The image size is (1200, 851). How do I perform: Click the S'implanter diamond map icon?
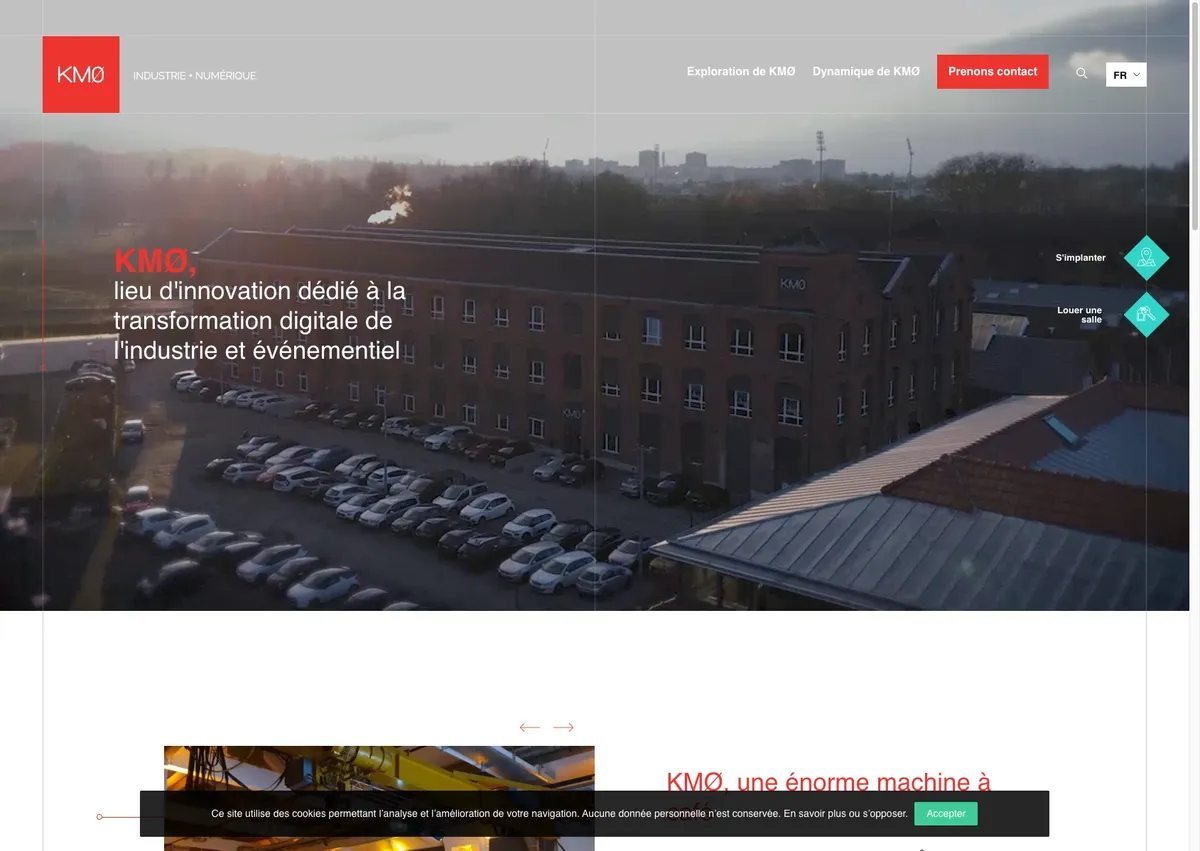coord(1146,258)
